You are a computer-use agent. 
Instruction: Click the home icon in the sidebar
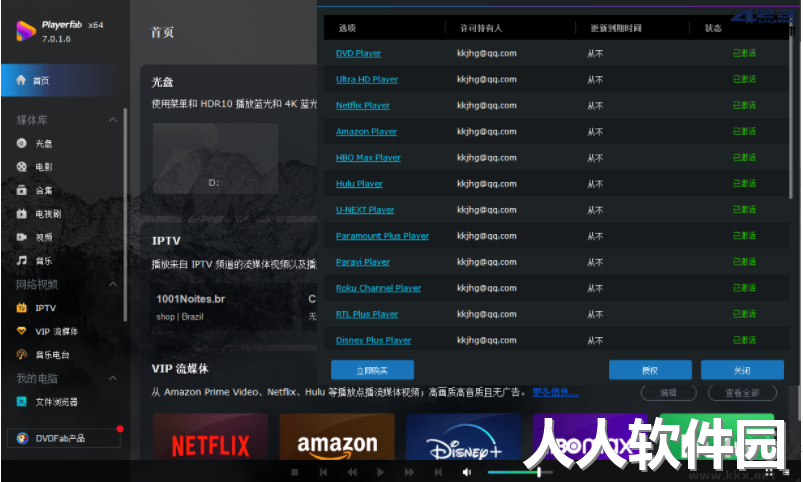tap(21, 80)
